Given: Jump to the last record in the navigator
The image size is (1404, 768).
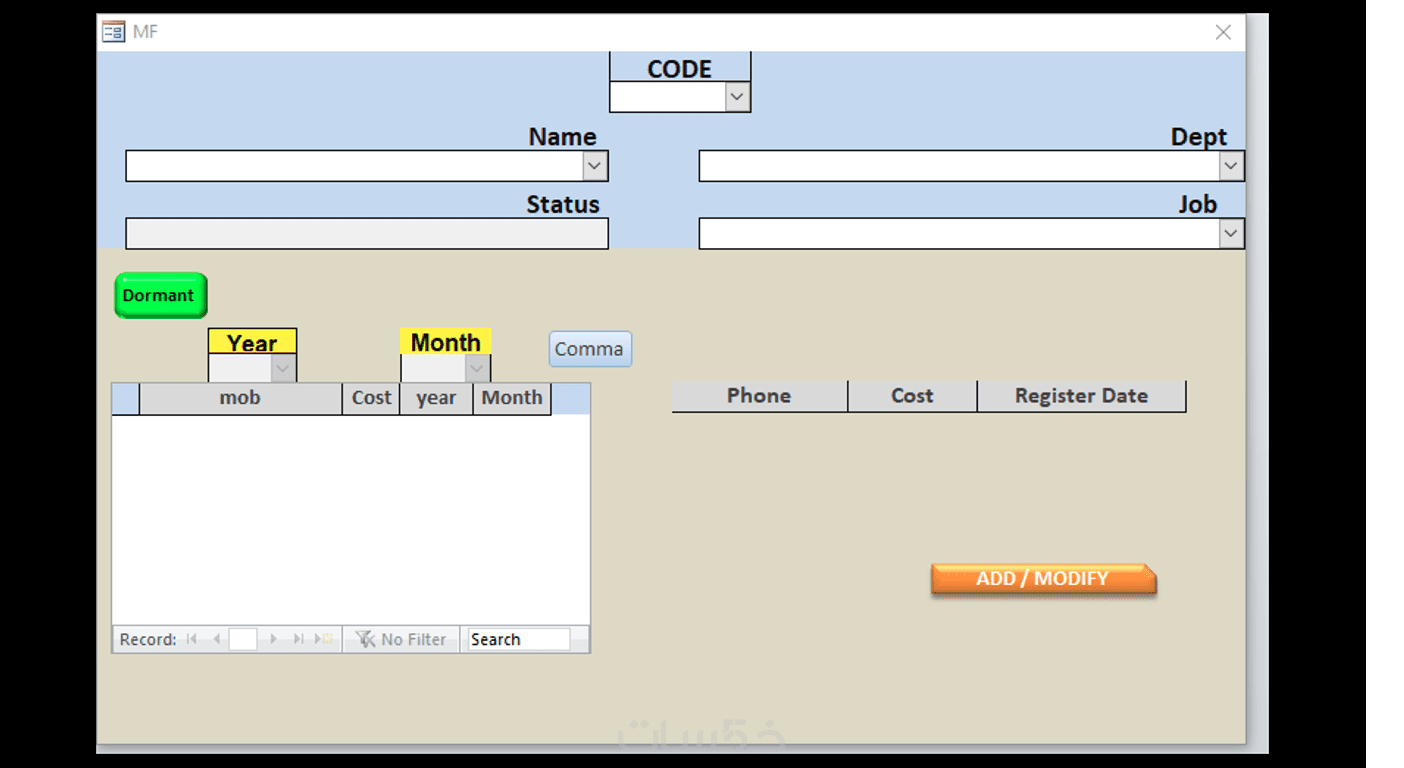Looking at the screenshot, I should [x=298, y=639].
